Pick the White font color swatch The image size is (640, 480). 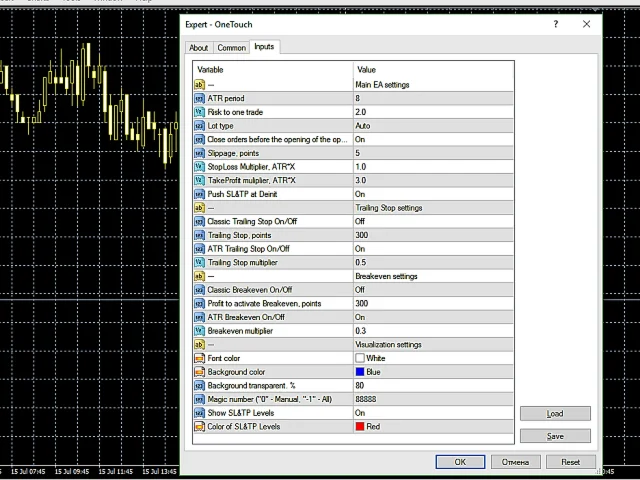(x=360, y=358)
